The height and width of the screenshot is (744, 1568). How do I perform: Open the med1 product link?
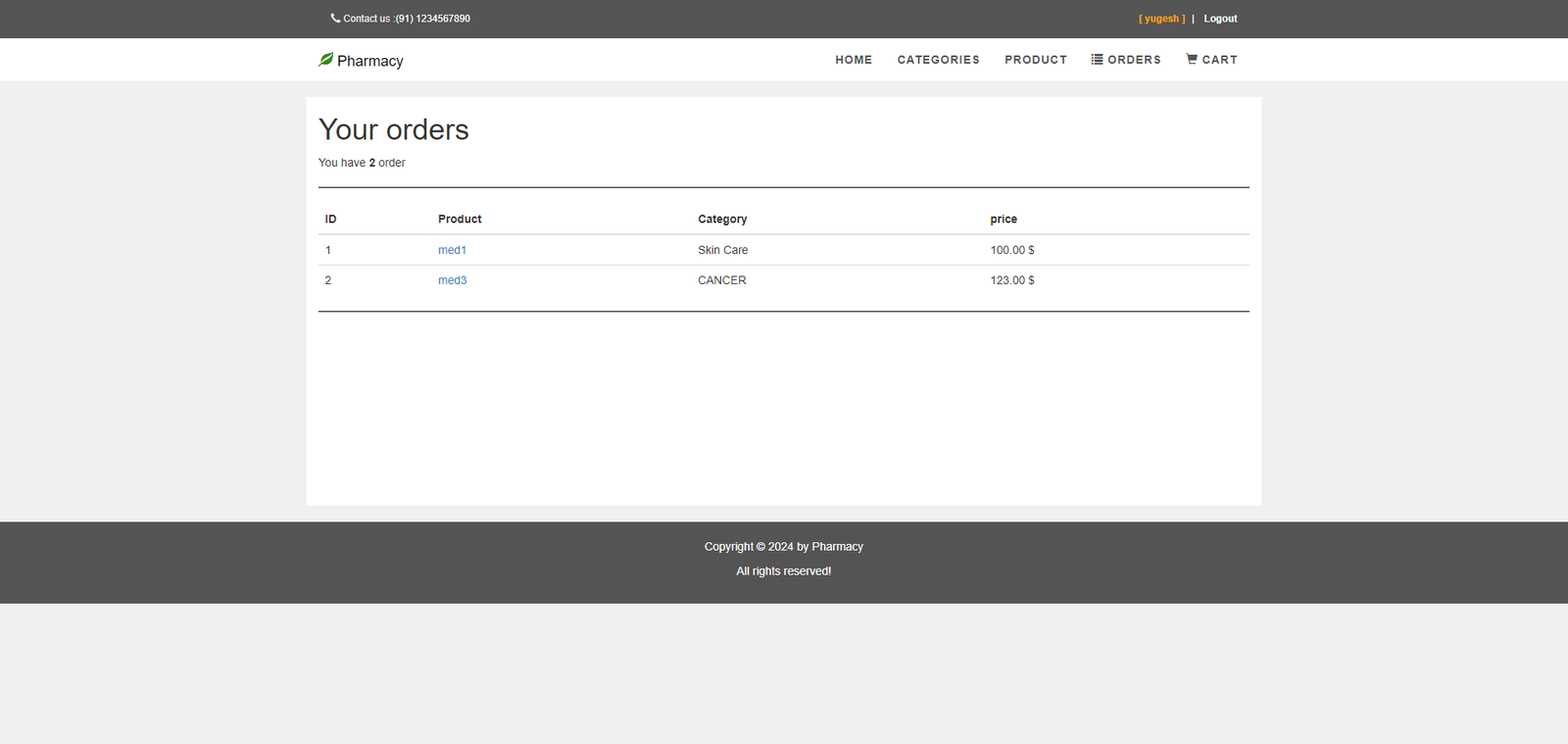[x=452, y=250]
